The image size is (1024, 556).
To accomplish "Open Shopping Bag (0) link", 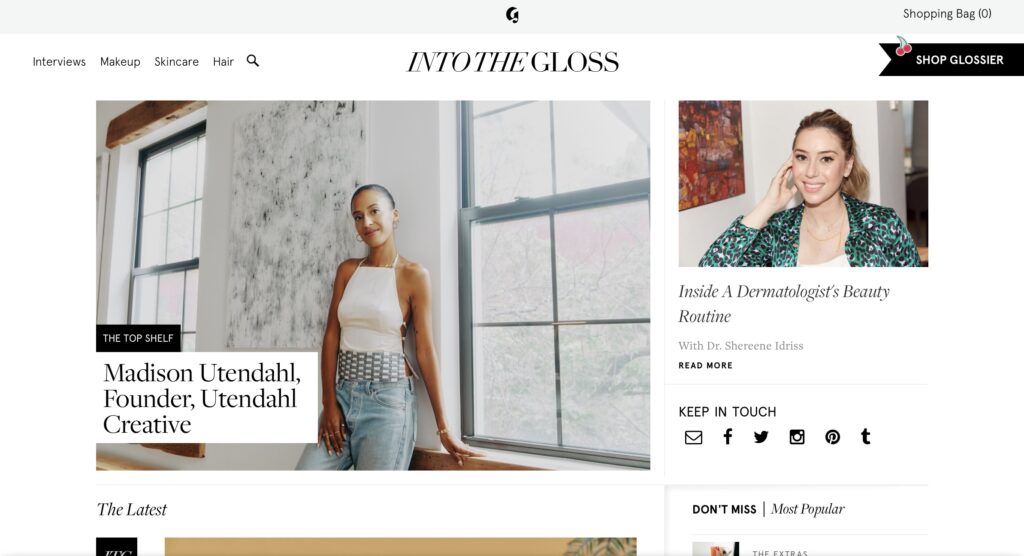I will [947, 14].
